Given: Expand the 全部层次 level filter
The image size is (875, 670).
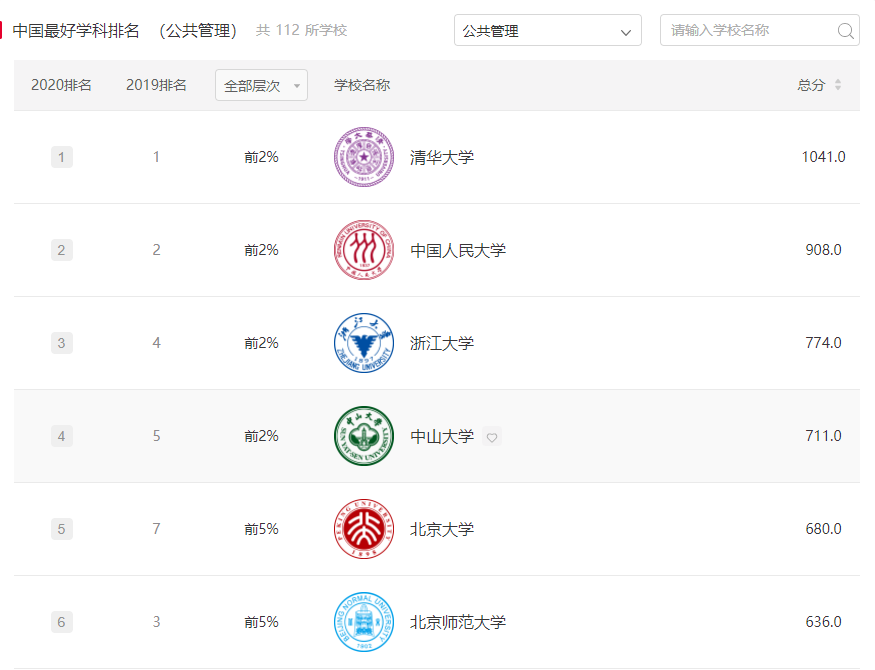Looking at the screenshot, I should pos(261,85).
